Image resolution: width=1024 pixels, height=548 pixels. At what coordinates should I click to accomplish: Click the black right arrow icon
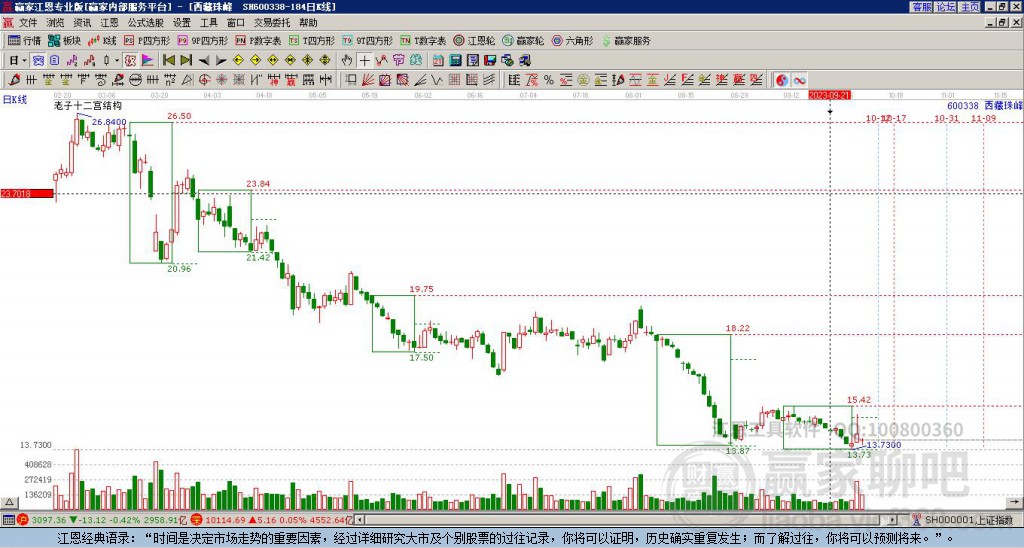[x=221, y=61]
